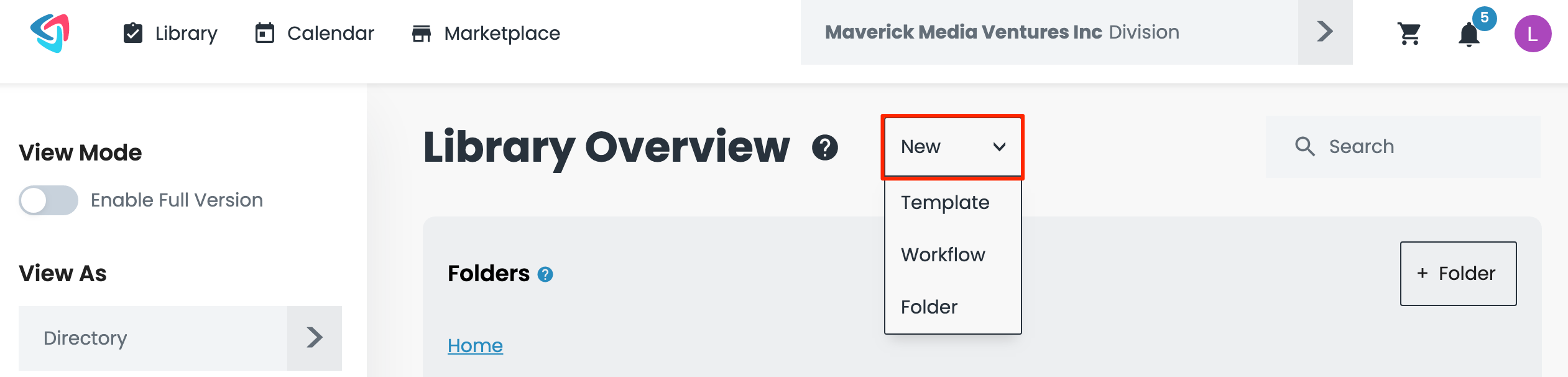Click the Library Overview help question icon
The width and height of the screenshot is (1568, 377).
click(x=825, y=147)
